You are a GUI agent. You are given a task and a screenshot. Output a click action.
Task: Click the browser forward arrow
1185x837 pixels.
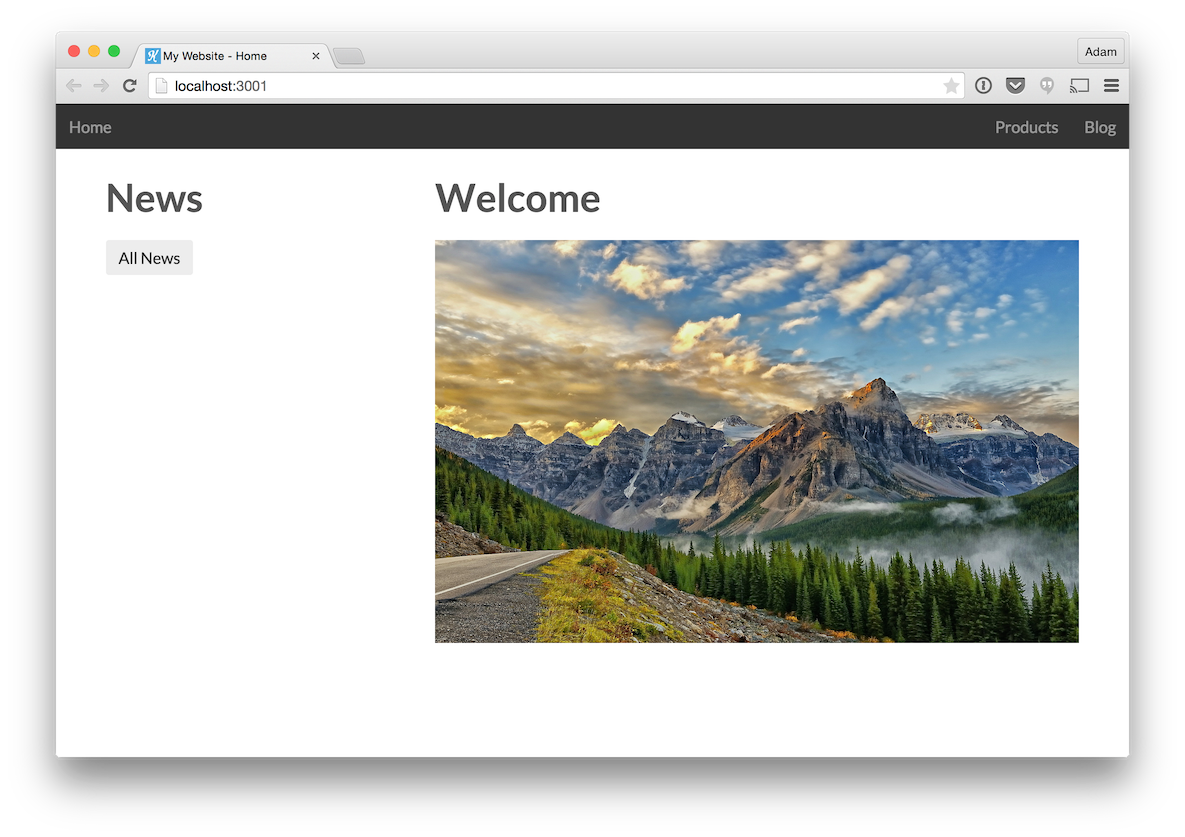tap(101, 86)
